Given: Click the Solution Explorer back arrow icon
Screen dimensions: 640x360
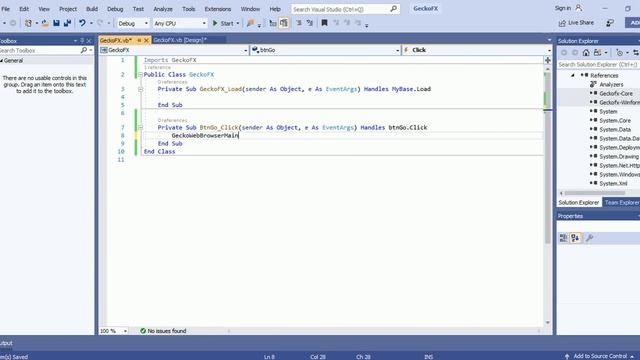Looking at the screenshot, I should pyautogui.click(x=564, y=53).
